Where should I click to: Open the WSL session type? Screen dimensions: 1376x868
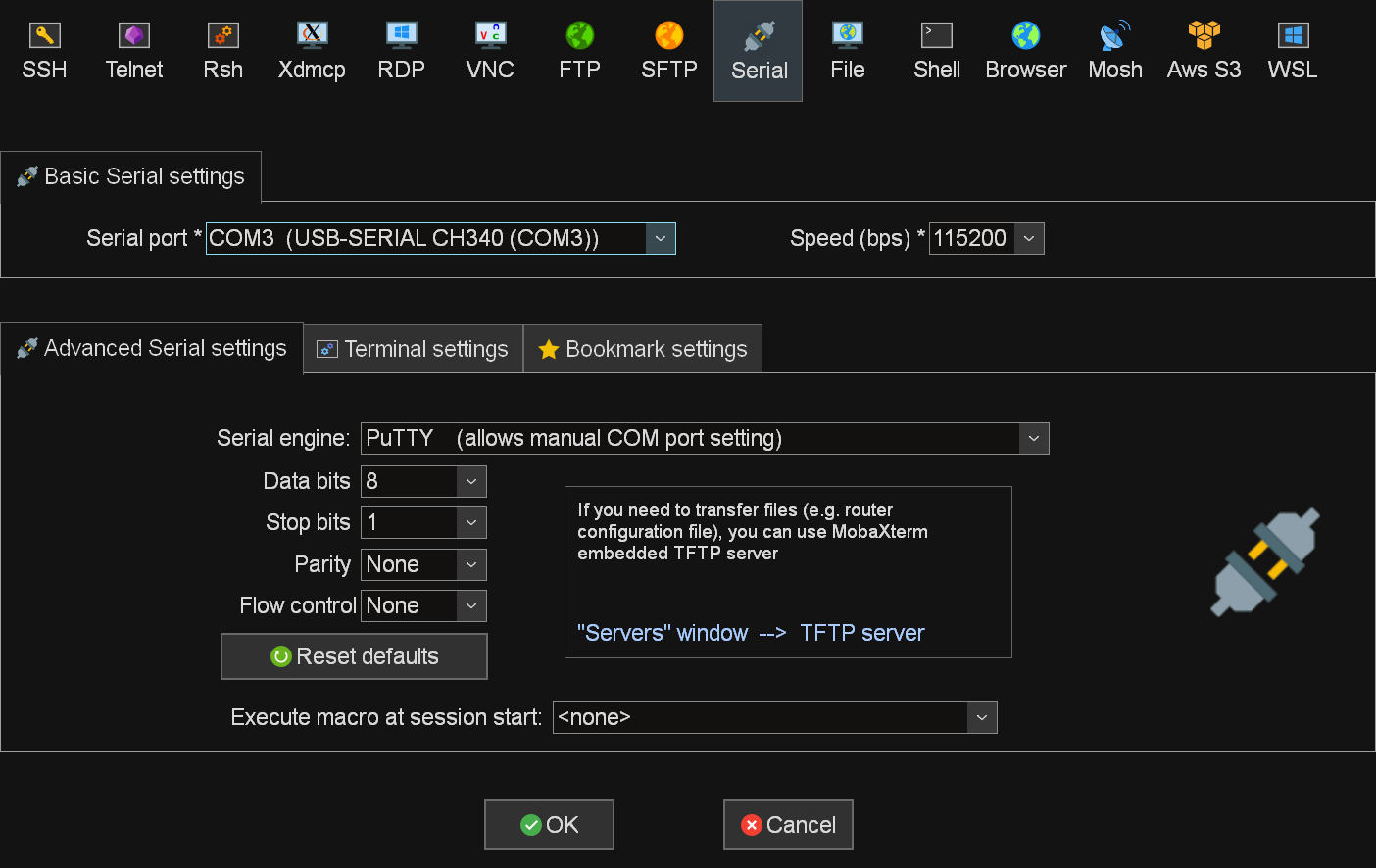[x=1293, y=51]
